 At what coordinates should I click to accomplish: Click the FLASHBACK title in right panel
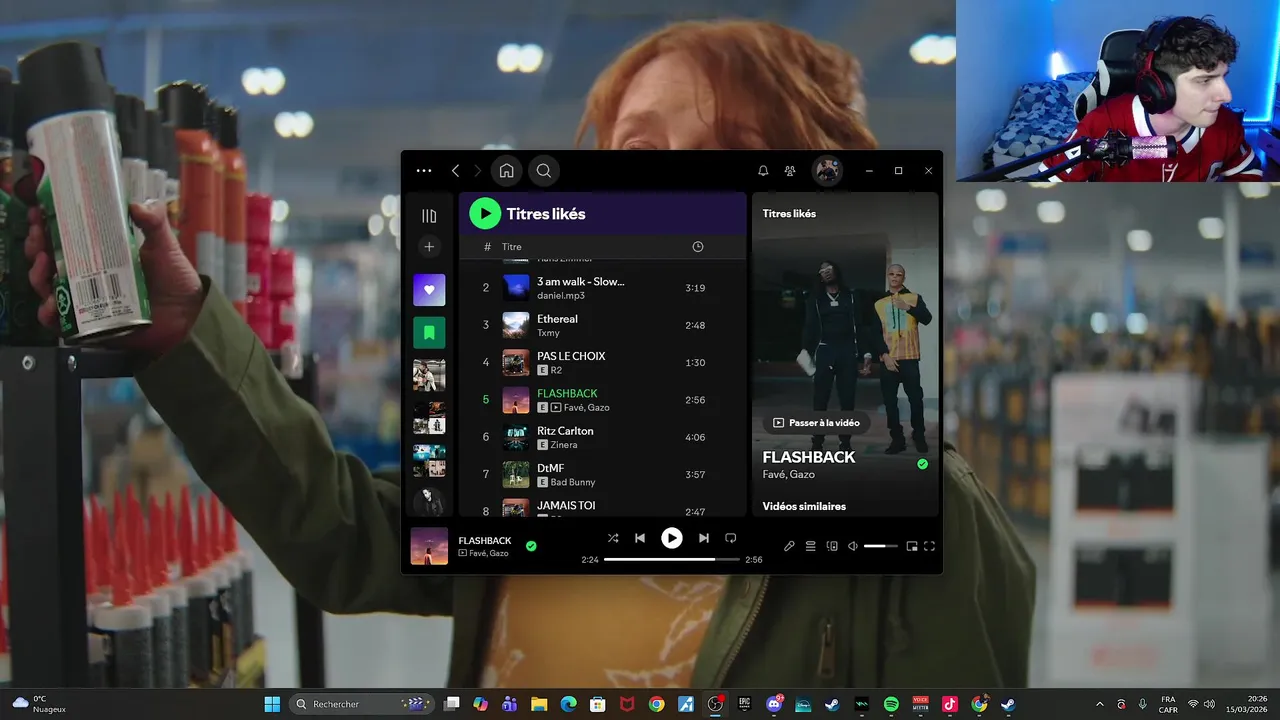[809, 457]
